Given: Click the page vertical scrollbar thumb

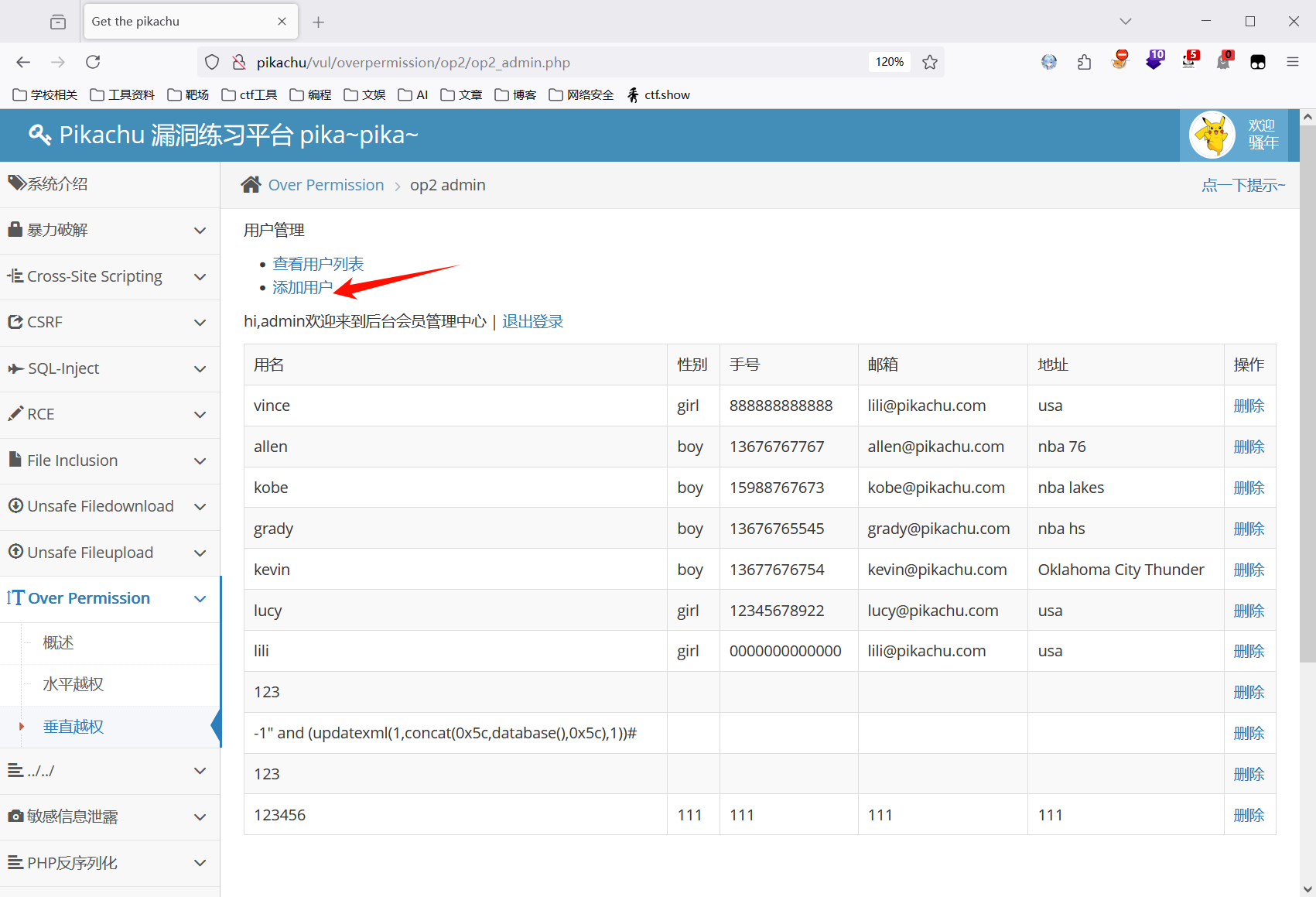Looking at the screenshot, I should click(1307, 393).
